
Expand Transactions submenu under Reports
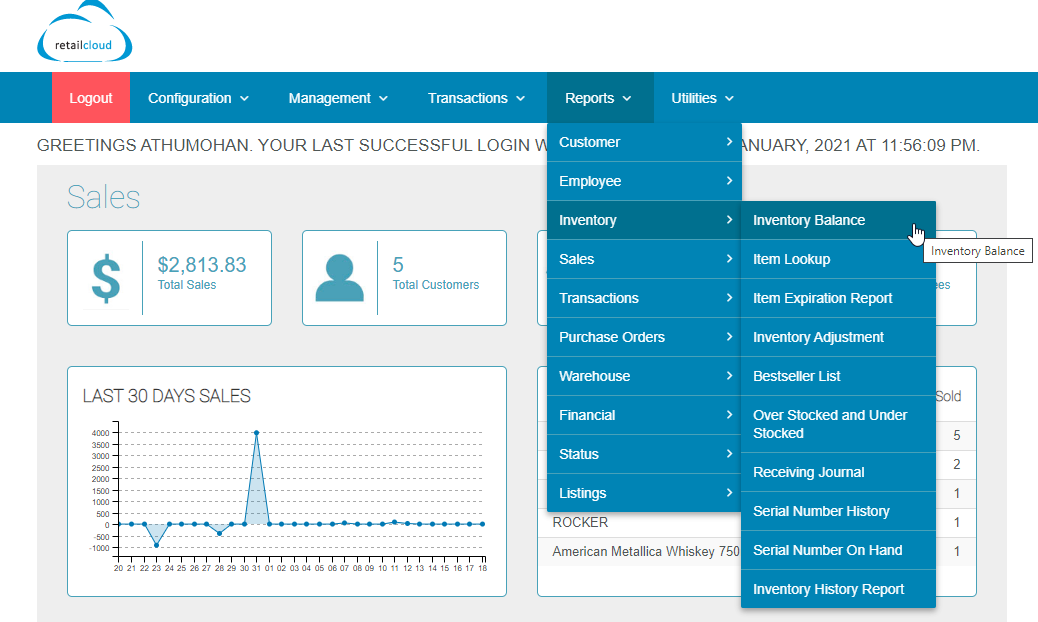(644, 298)
